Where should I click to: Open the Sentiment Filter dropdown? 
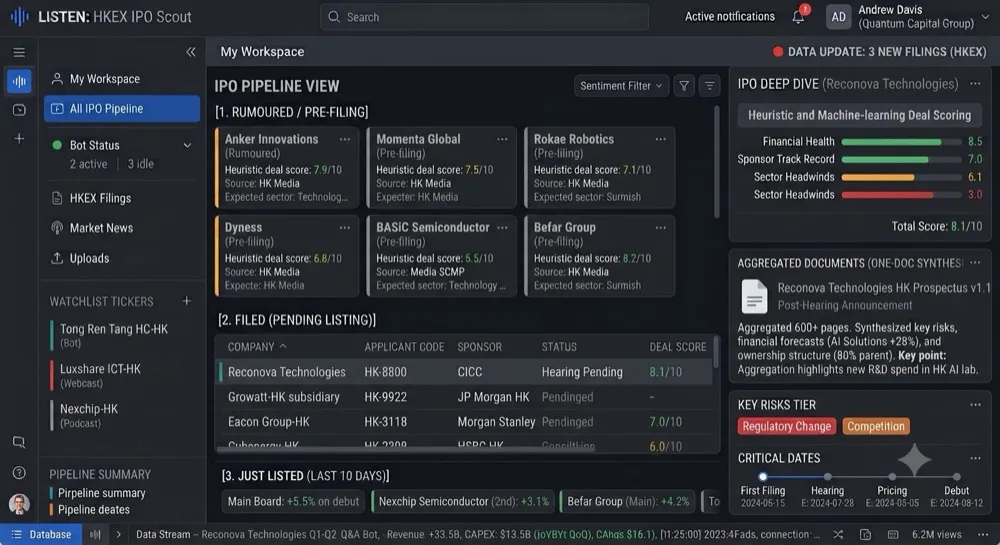tap(621, 85)
